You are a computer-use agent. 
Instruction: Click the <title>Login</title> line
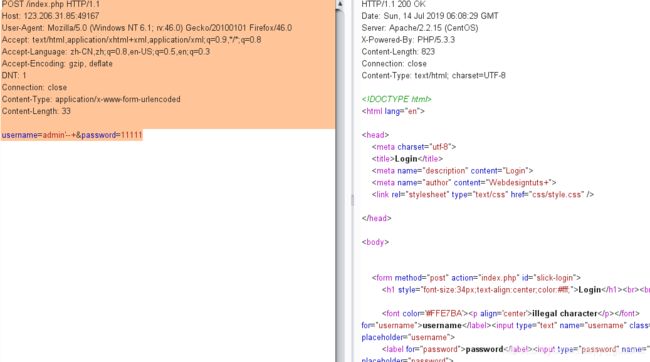[x=407, y=159]
